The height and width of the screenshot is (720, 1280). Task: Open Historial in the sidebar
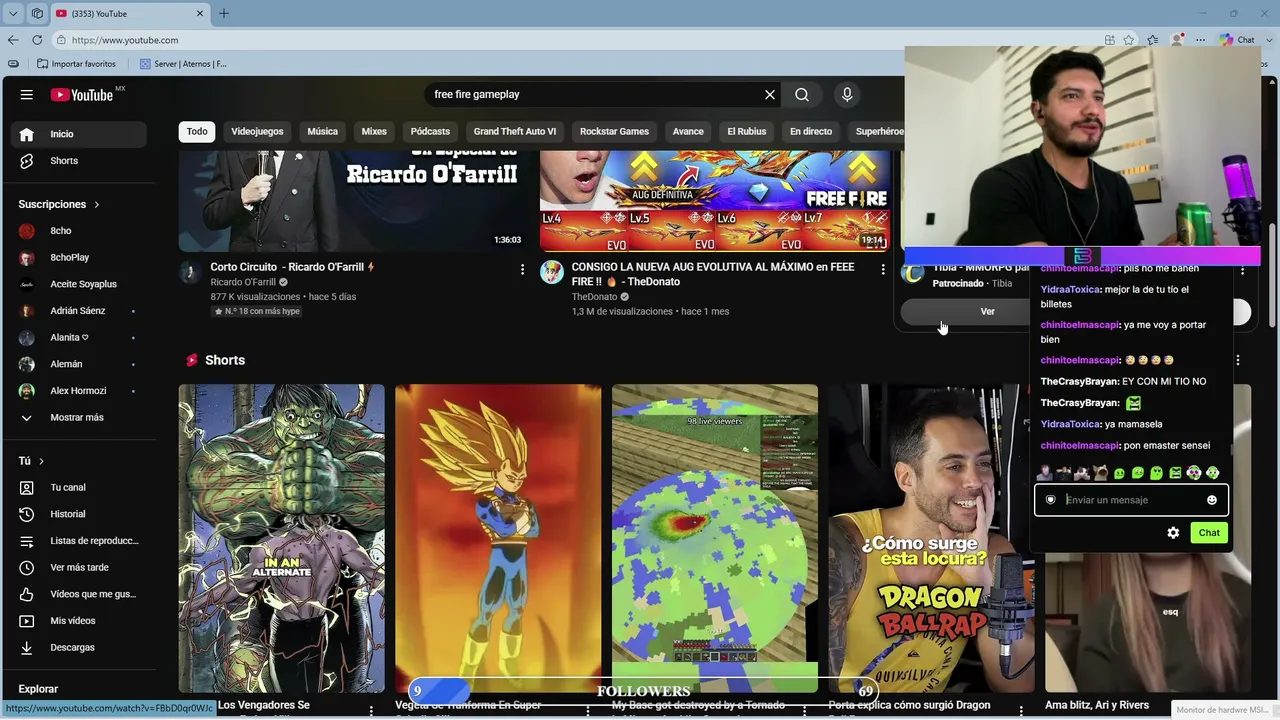(79, 514)
